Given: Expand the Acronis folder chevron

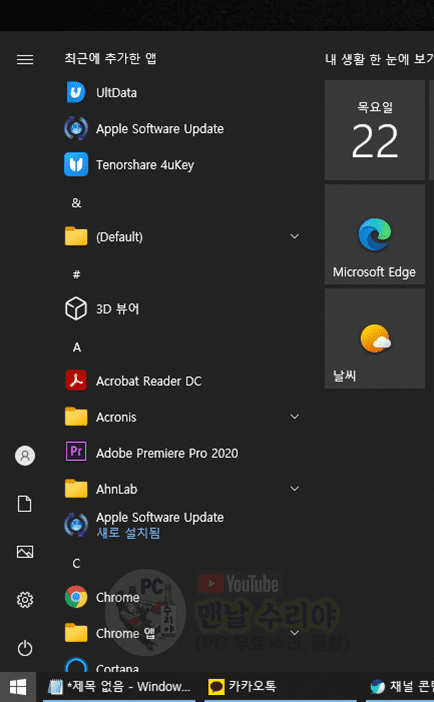Looking at the screenshot, I should [294, 417].
